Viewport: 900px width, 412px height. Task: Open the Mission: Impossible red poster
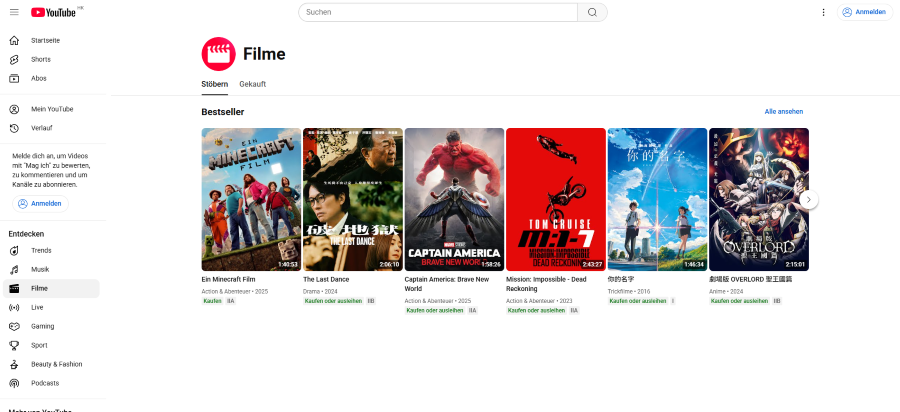click(556, 199)
